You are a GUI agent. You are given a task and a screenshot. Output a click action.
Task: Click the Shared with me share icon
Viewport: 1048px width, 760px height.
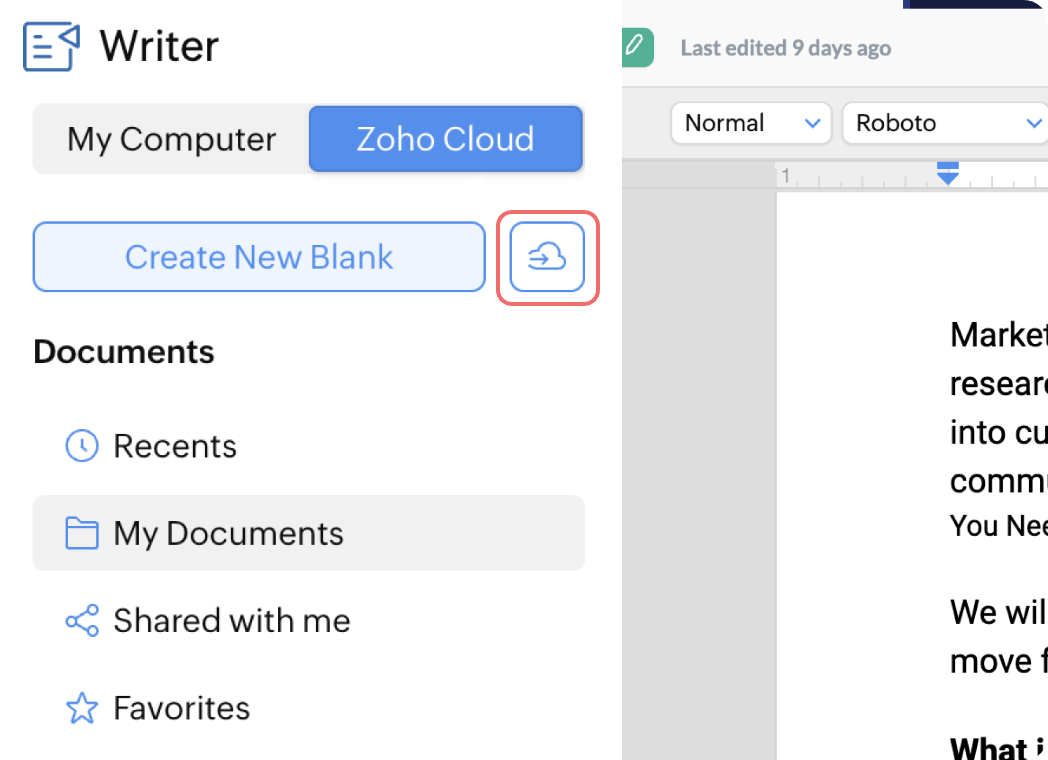[81, 621]
